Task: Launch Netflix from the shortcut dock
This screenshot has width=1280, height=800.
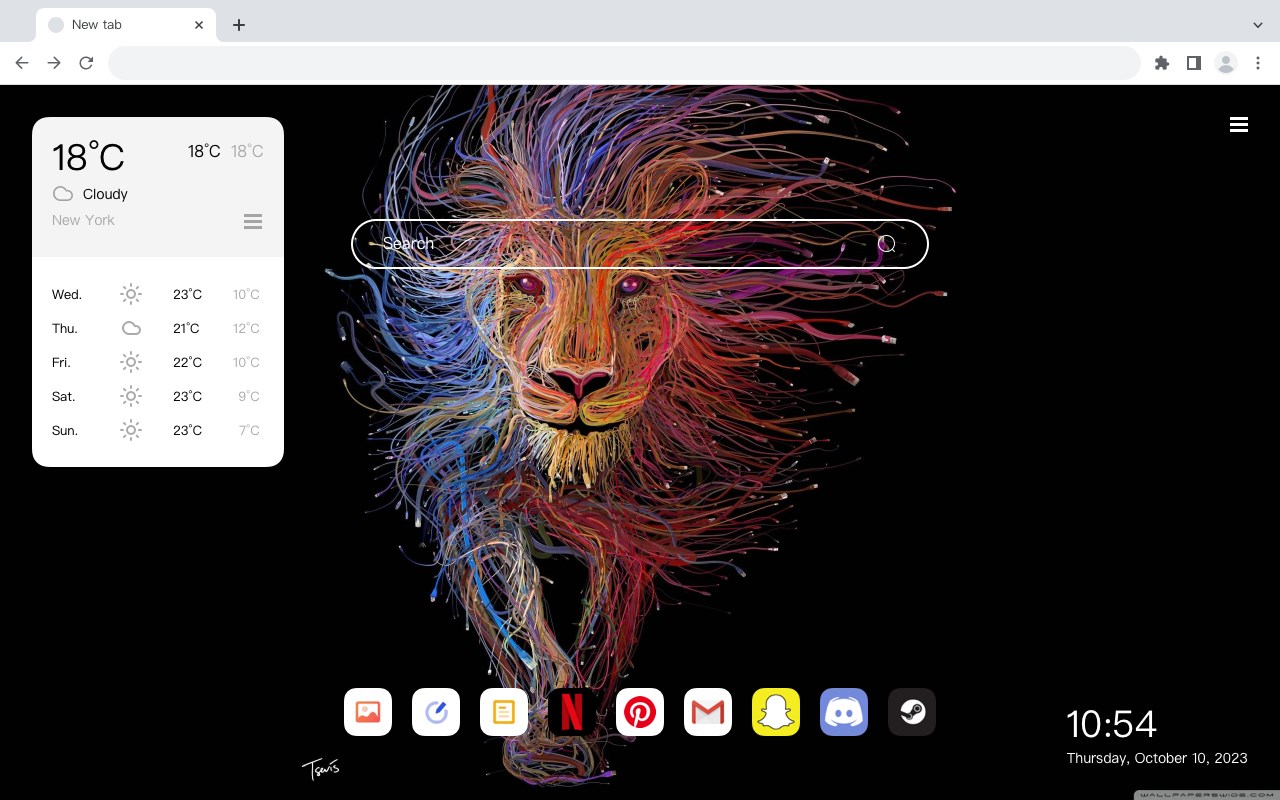Action: (x=572, y=712)
